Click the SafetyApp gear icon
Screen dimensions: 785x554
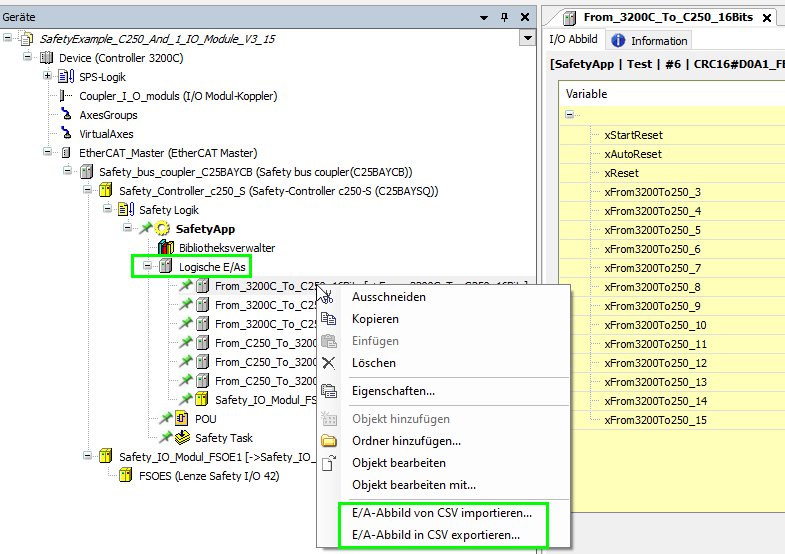point(162,229)
